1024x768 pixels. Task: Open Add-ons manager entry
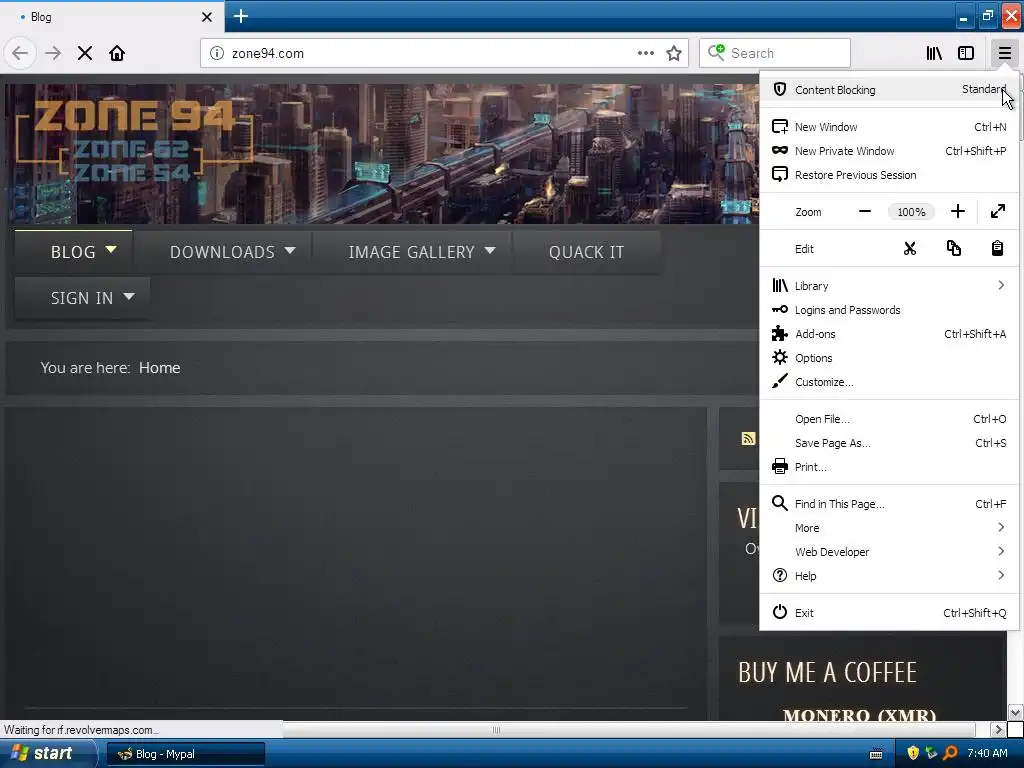click(x=889, y=334)
